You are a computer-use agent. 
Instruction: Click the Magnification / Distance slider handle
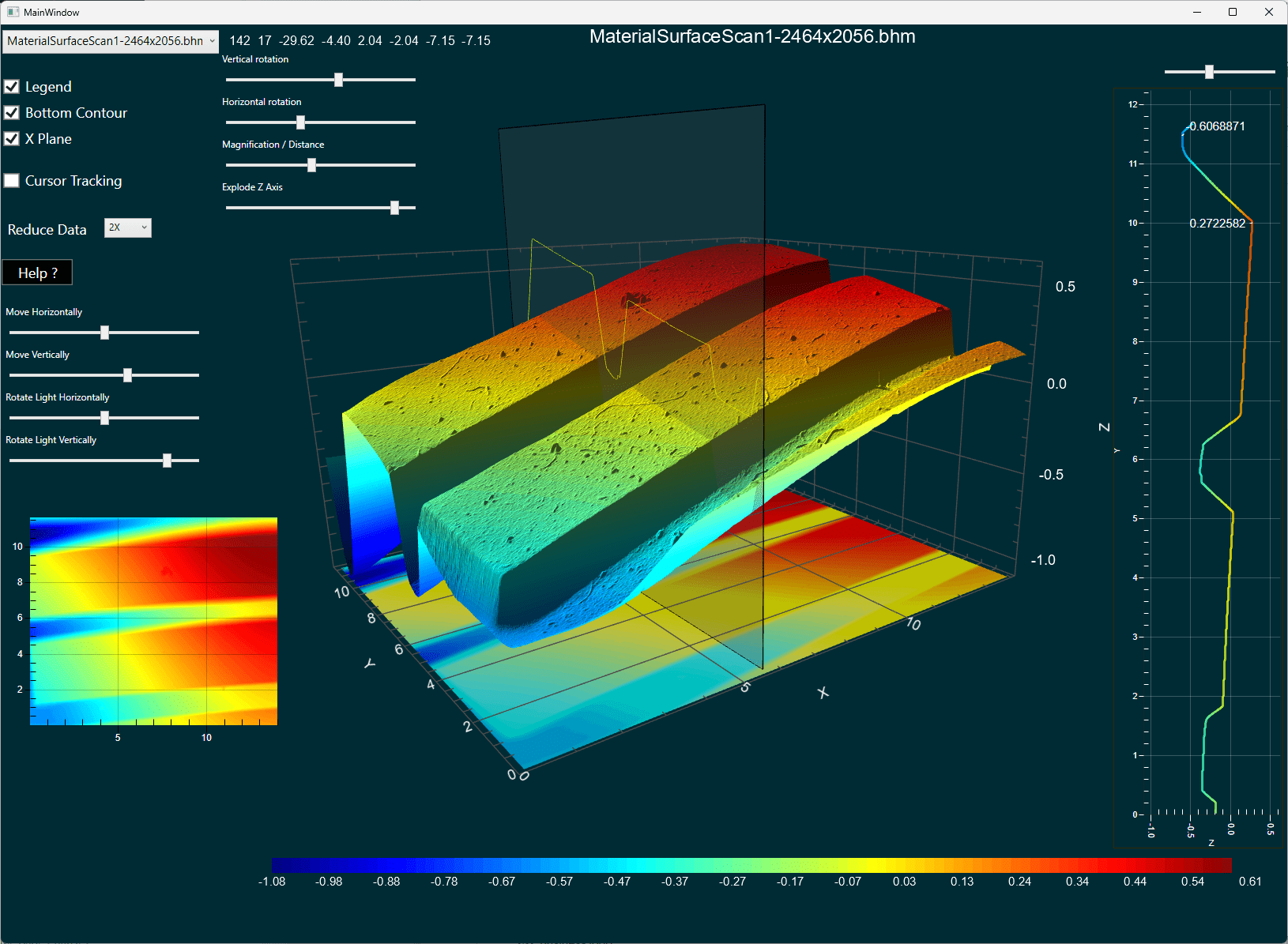click(311, 165)
